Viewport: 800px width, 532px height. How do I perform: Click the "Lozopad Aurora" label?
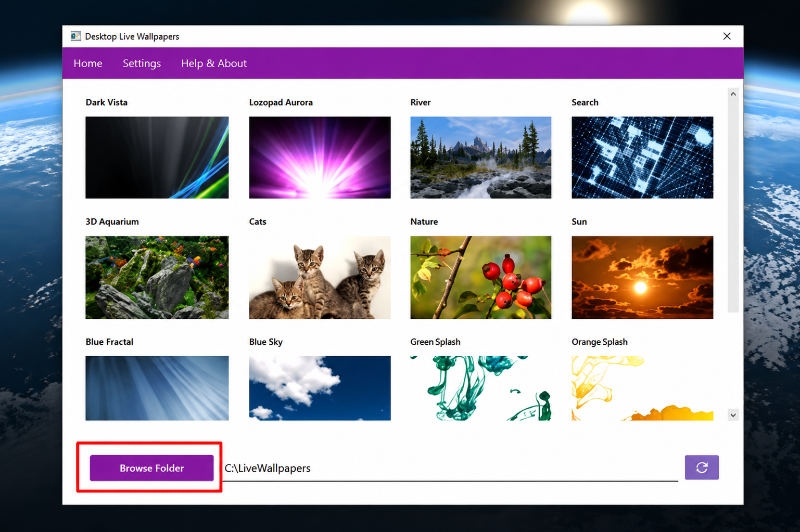click(281, 102)
